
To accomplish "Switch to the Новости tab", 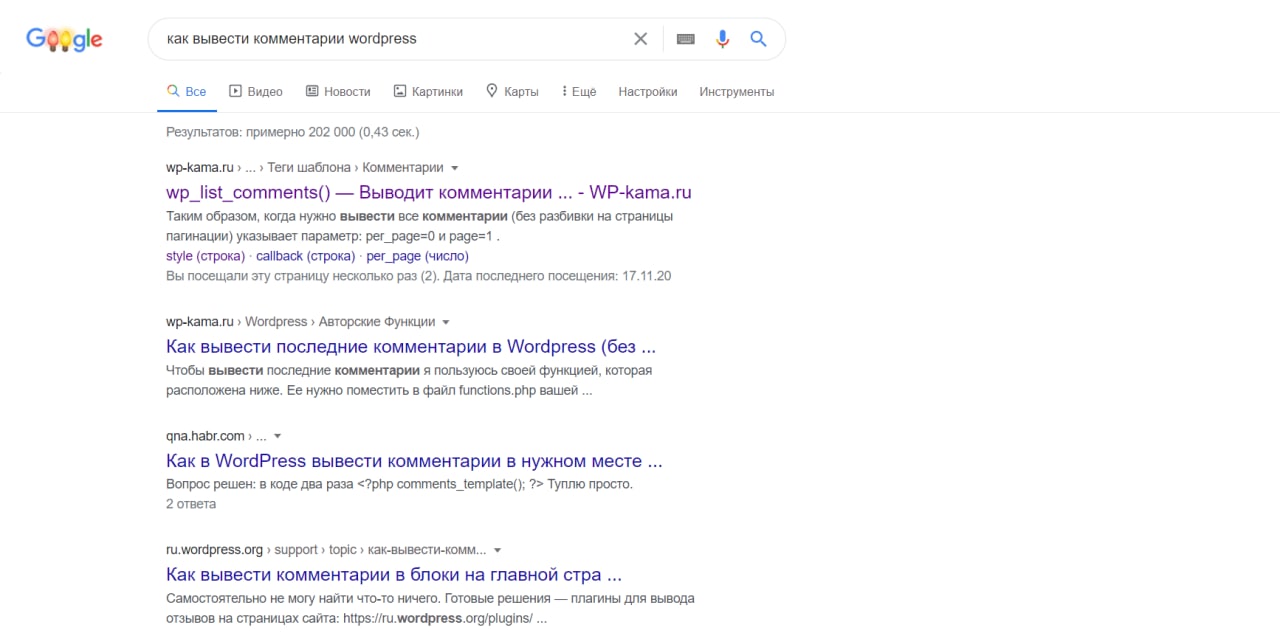I will pos(338,91).
